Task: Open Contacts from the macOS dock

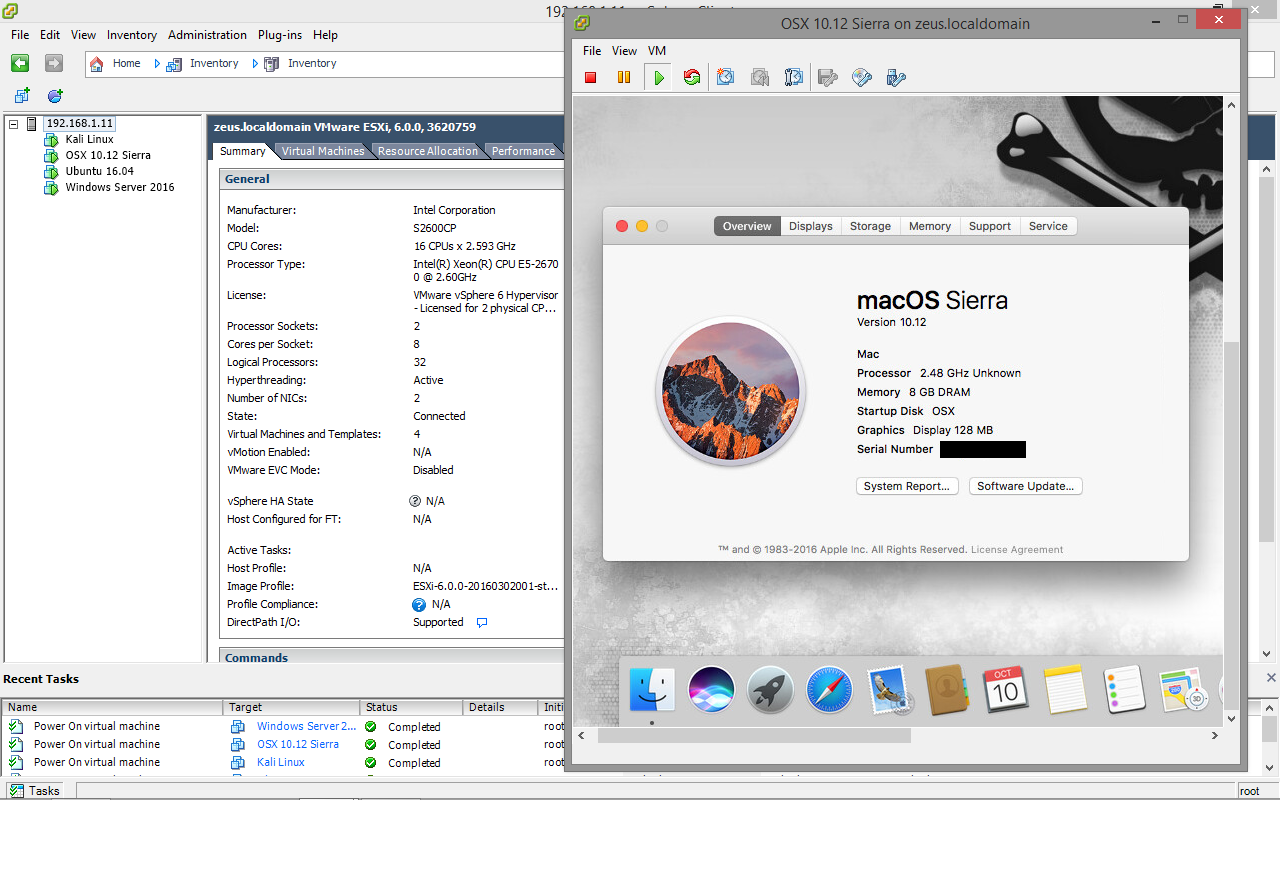Action: (x=947, y=690)
